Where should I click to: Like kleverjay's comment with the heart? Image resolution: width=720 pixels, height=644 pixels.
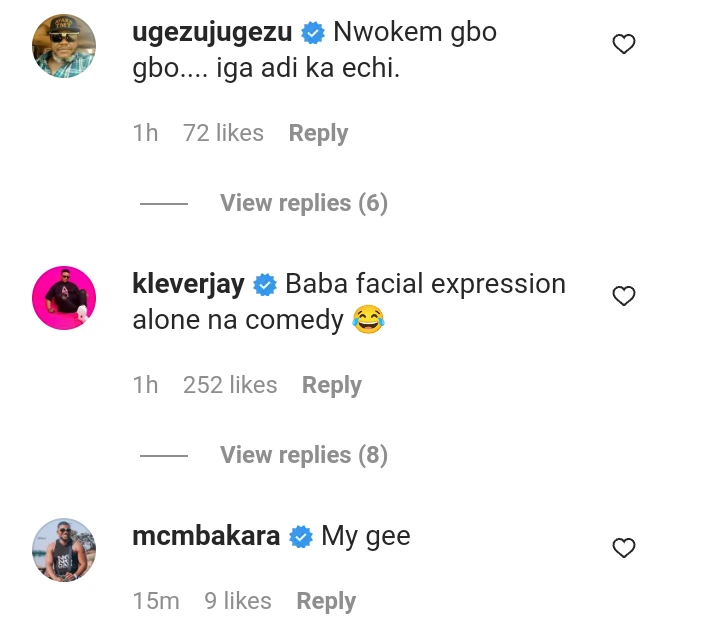point(624,296)
